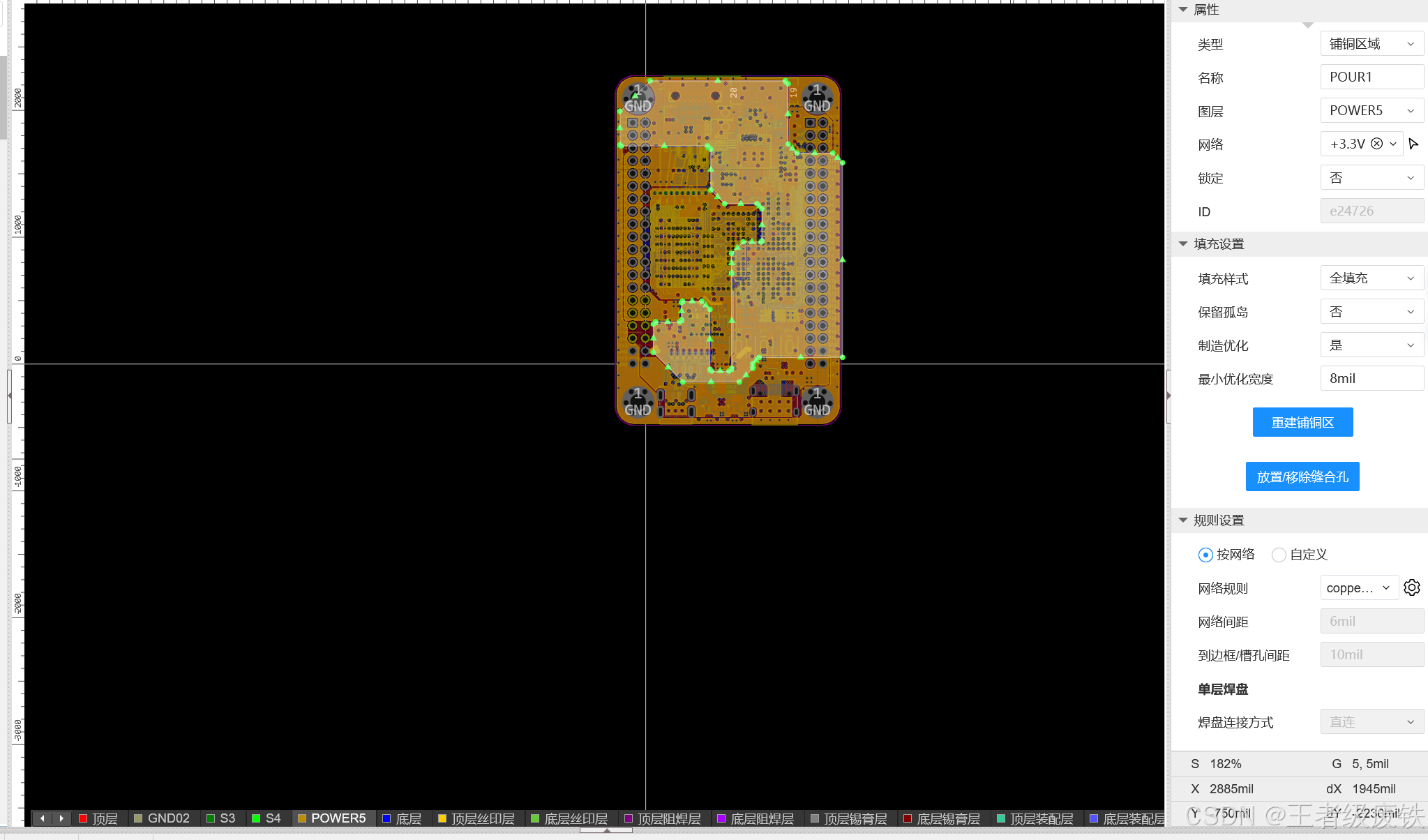Select the 自定义 radio option
Screen dimensions: 1428x840
[x=1279, y=555]
